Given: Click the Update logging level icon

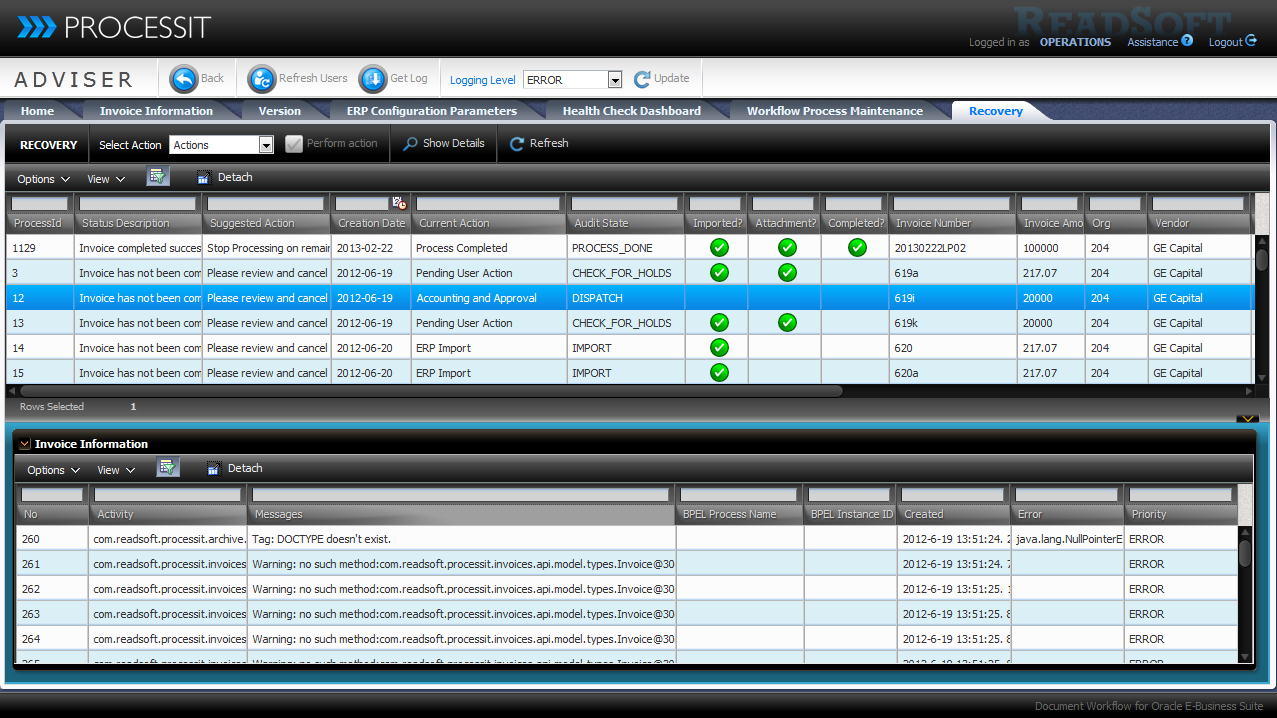Looking at the screenshot, I should pos(642,79).
